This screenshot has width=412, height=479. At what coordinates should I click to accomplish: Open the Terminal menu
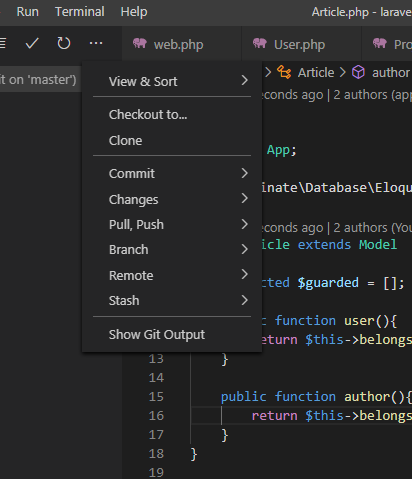80,12
